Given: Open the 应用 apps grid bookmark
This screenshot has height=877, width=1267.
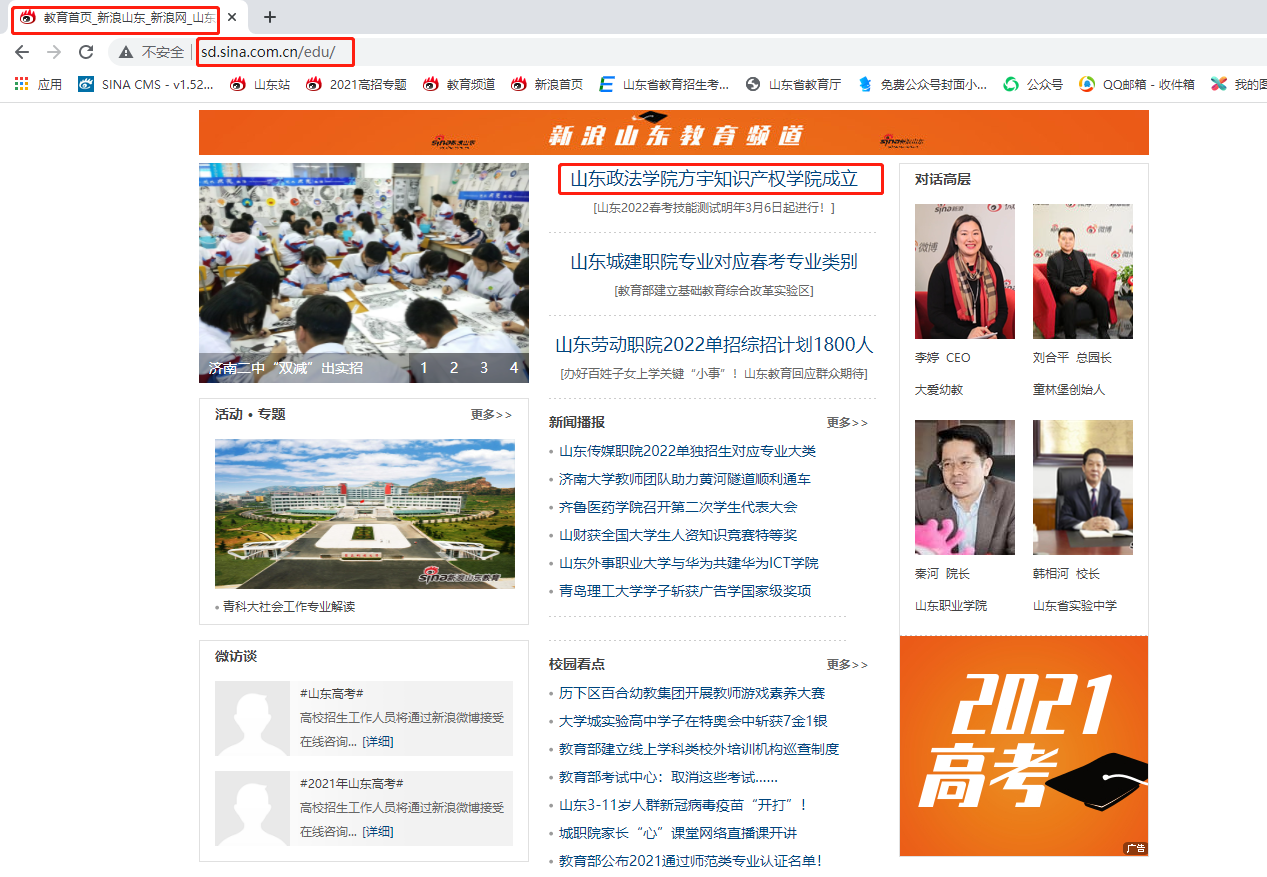Looking at the screenshot, I should click(38, 85).
